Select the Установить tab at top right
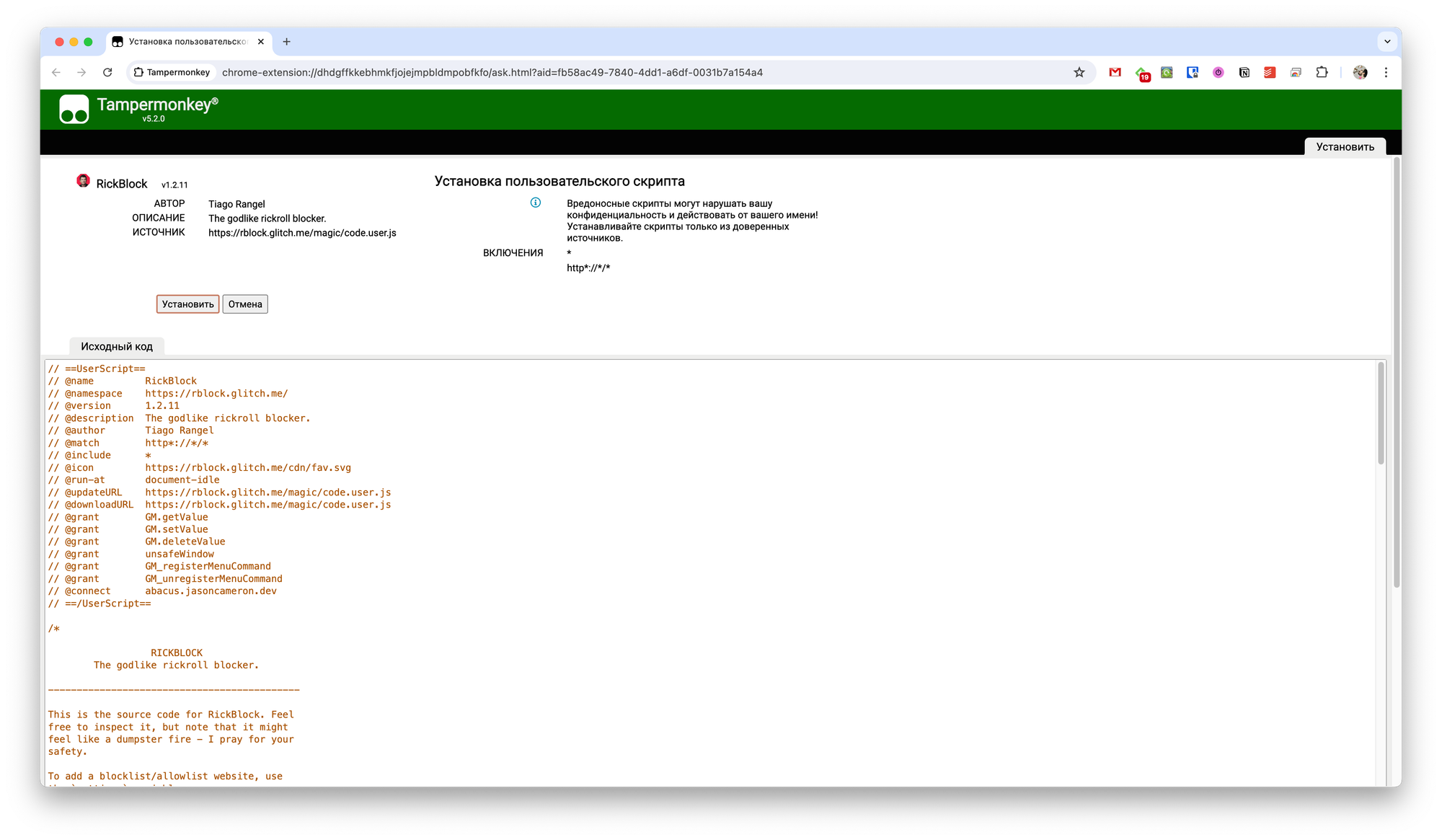The width and height of the screenshot is (1442, 840). click(1345, 146)
